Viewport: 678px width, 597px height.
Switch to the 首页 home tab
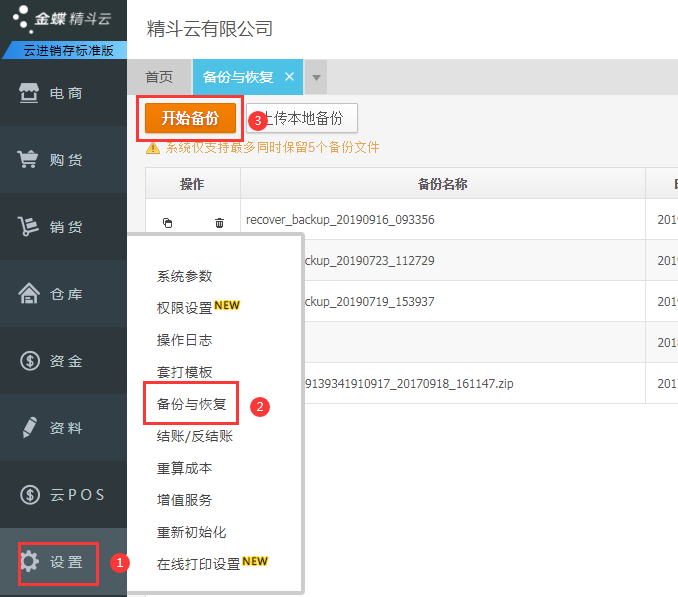(x=159, y=77)
